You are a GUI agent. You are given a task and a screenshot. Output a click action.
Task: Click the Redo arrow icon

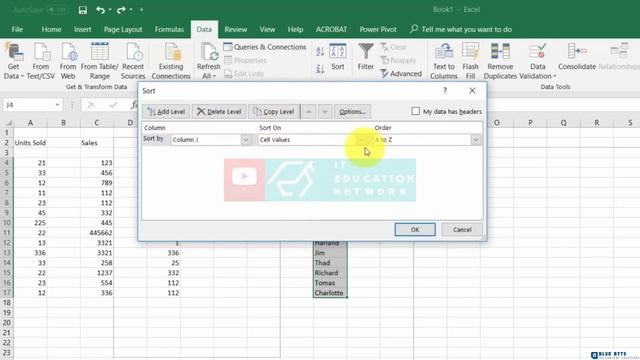121,10
